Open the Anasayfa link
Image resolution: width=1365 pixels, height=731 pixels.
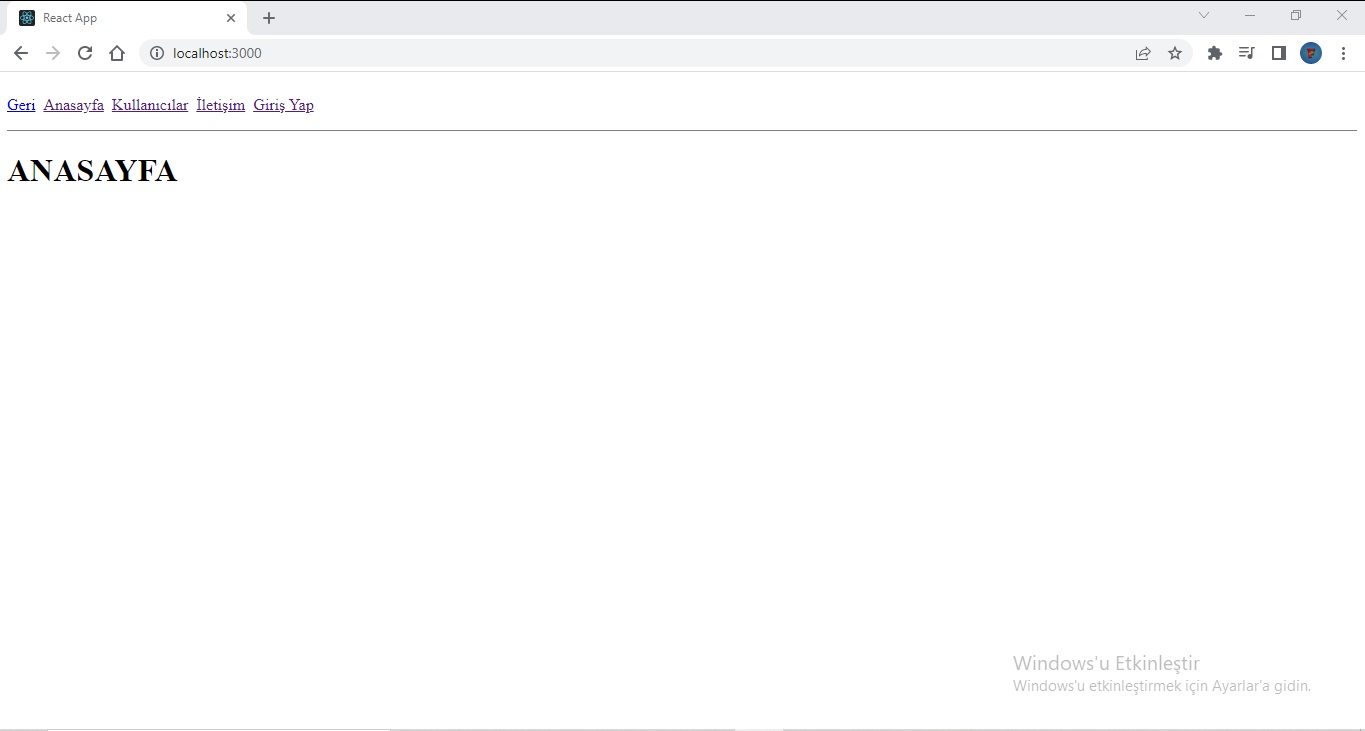(73, 105)
